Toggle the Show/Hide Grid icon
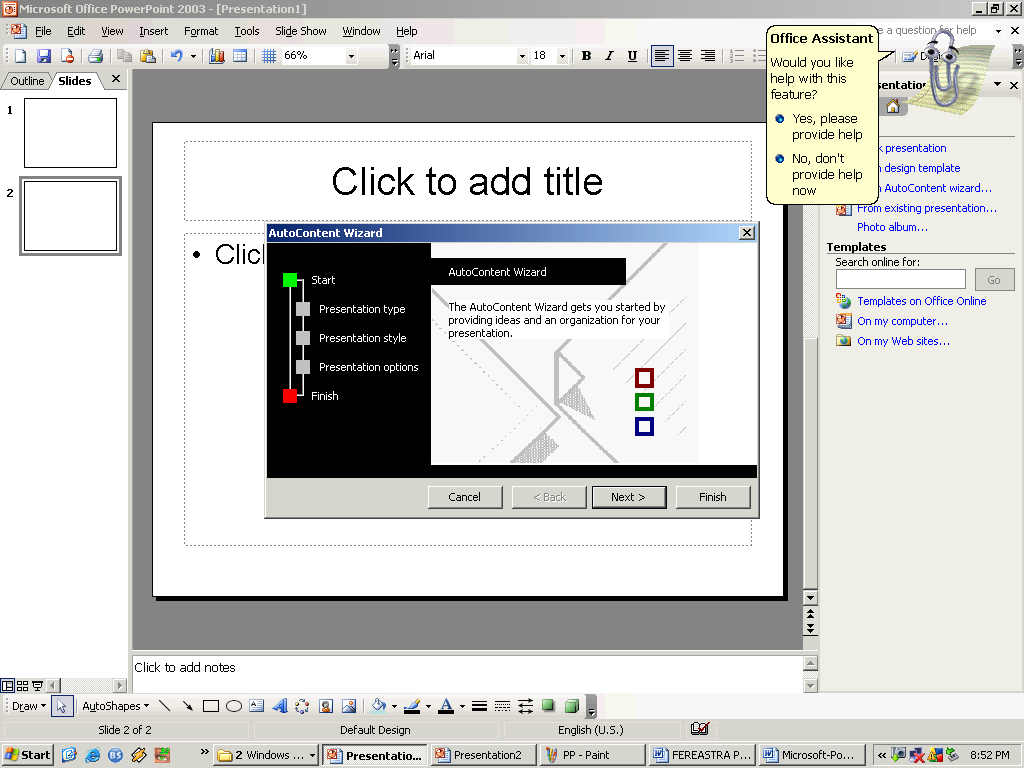This screenshot has width=1024, height=768. tap(268, 56)
